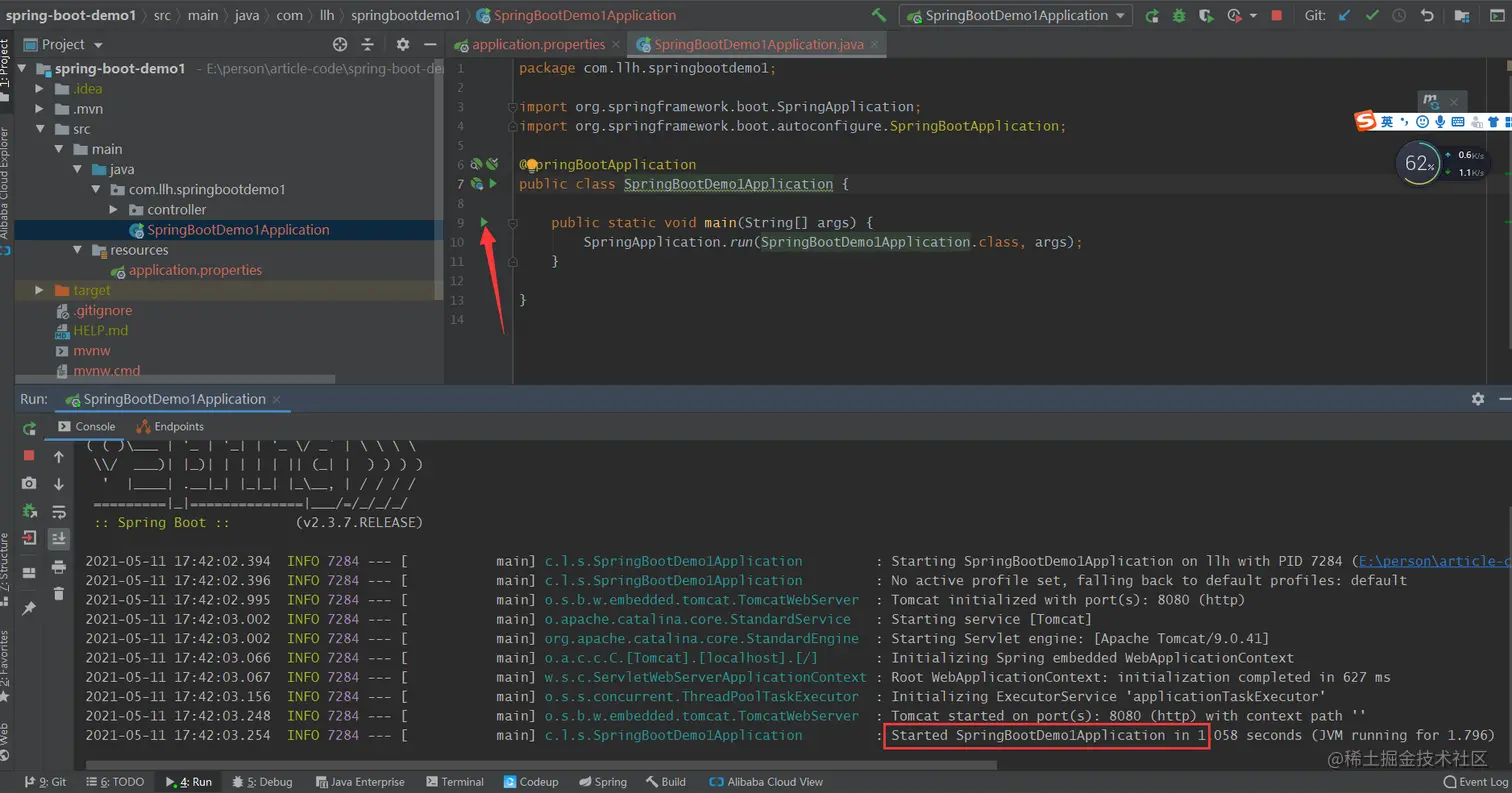The image size is (1512, 793).
Task: Switch to the application.properties editor tab
Action: [538, 45]
